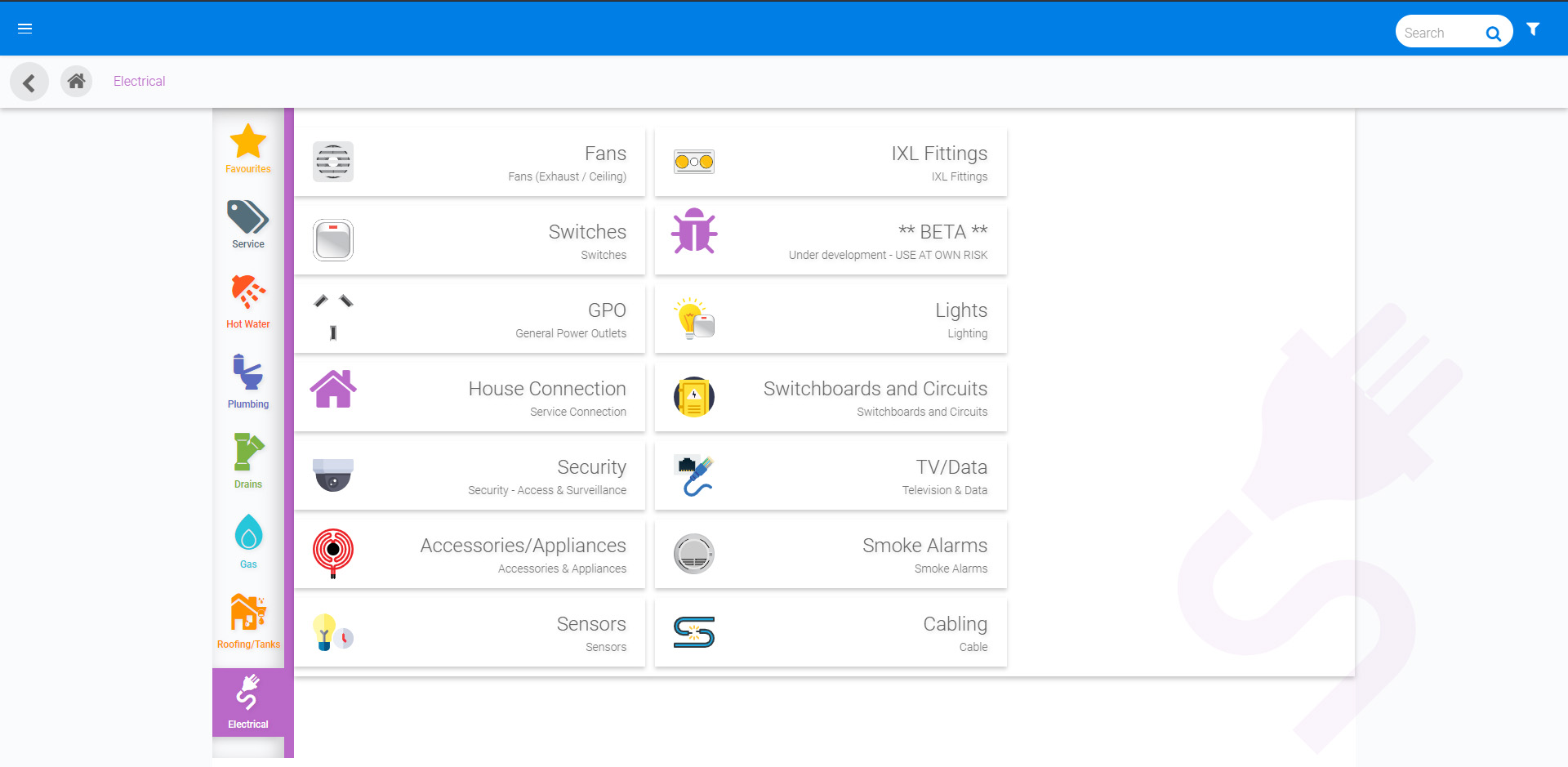Switch to Gas category
The height and width of the screenshot is (767, 1568).
(x=248, y=541)
